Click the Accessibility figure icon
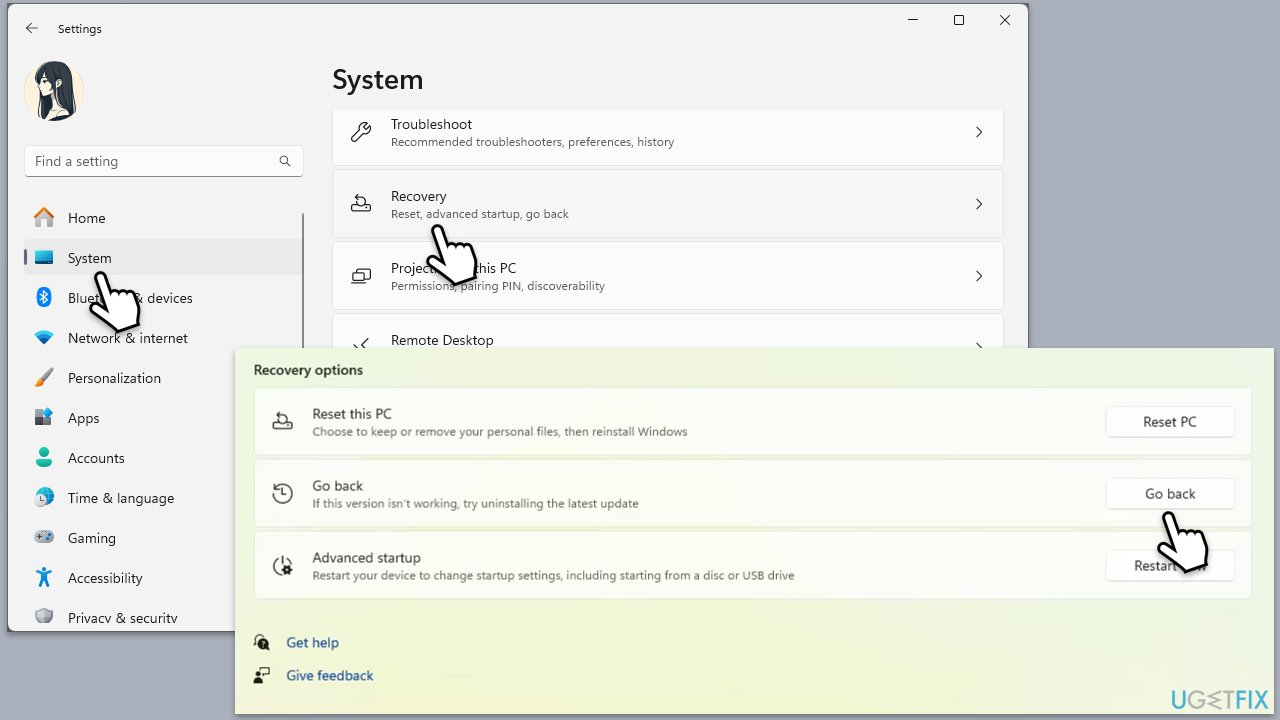This screenshot has width=1280, height=720. pyautogui.click(x=44, y=577)
